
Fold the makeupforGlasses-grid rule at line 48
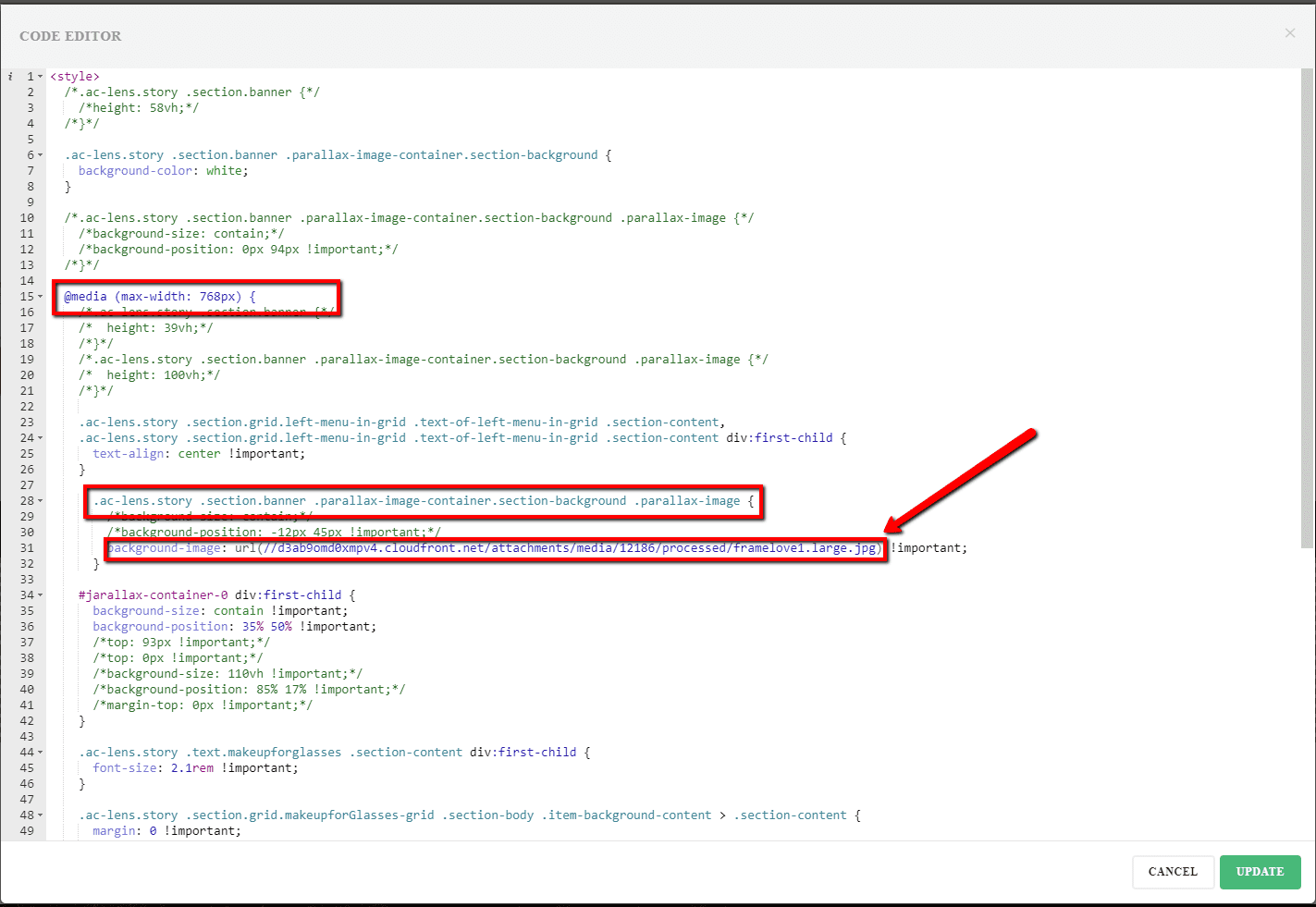(x=41, y=815)
